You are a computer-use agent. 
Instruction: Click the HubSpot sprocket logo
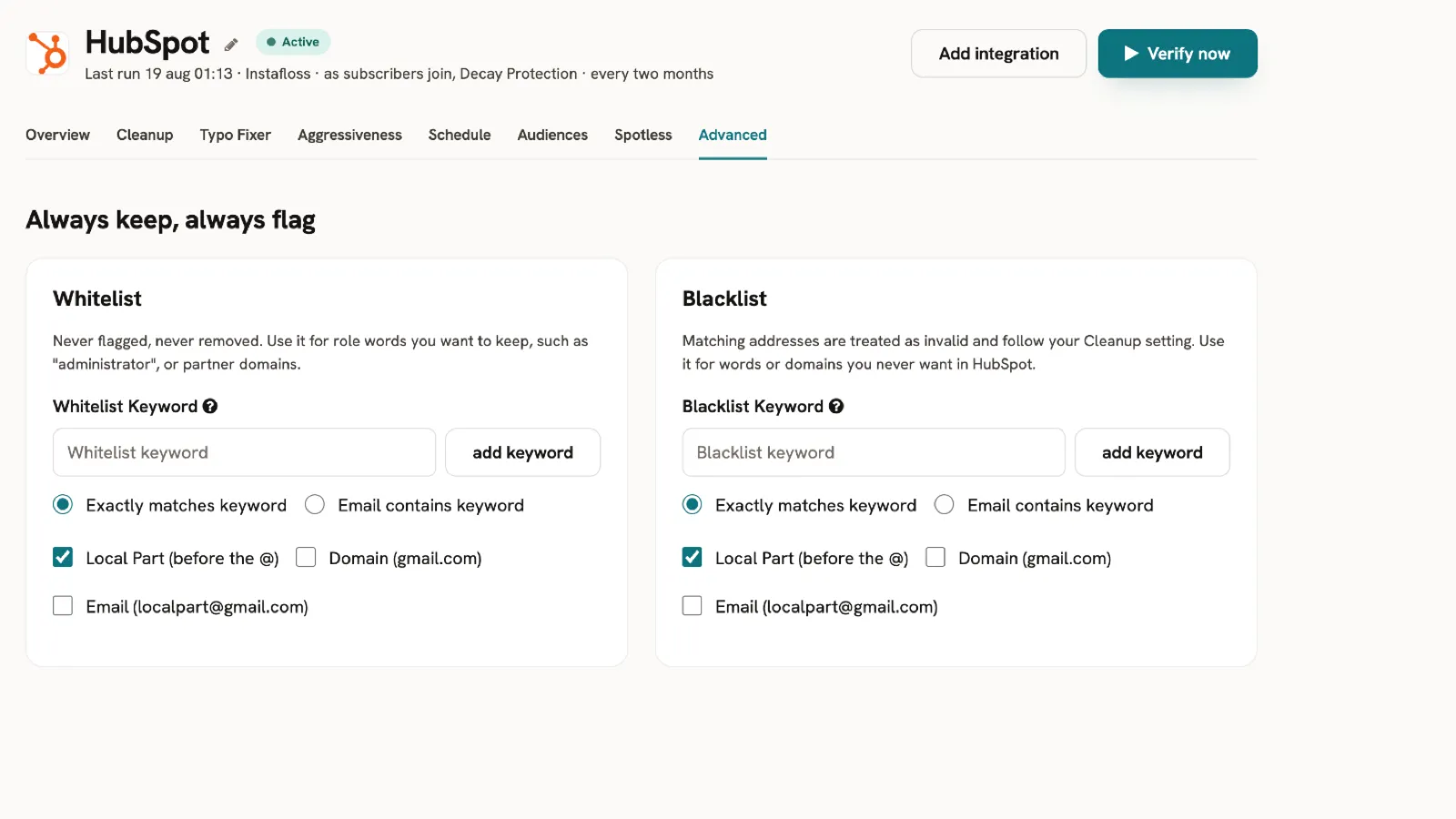(x=47, y=53)
